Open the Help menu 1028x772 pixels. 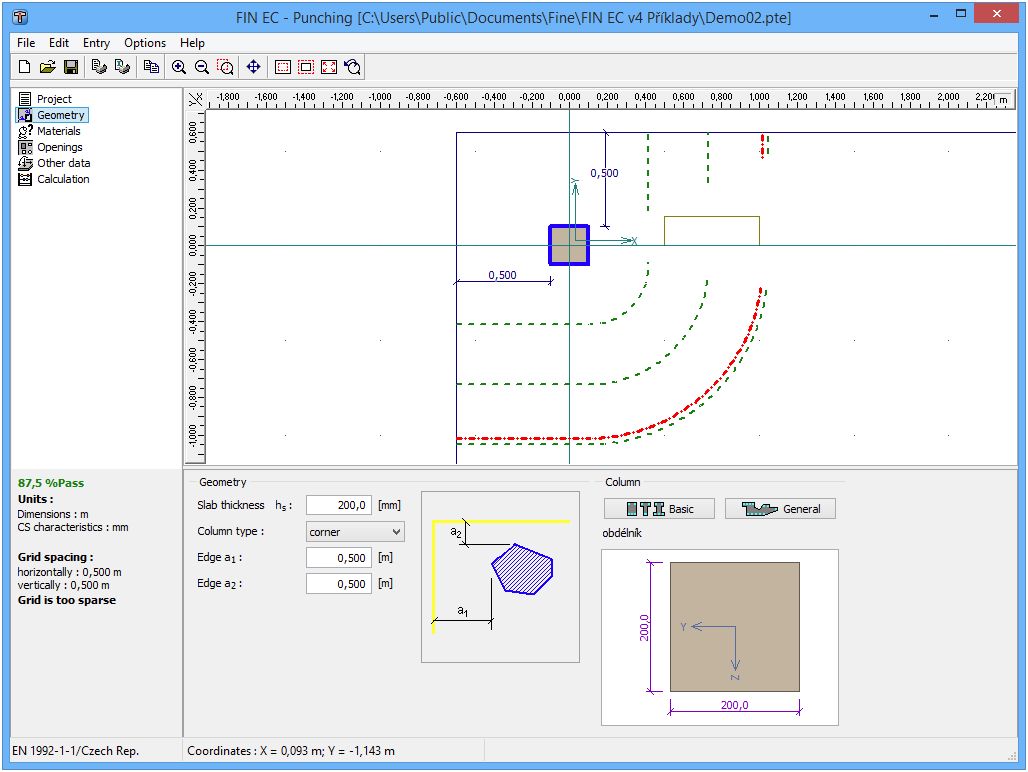(192, 43)
